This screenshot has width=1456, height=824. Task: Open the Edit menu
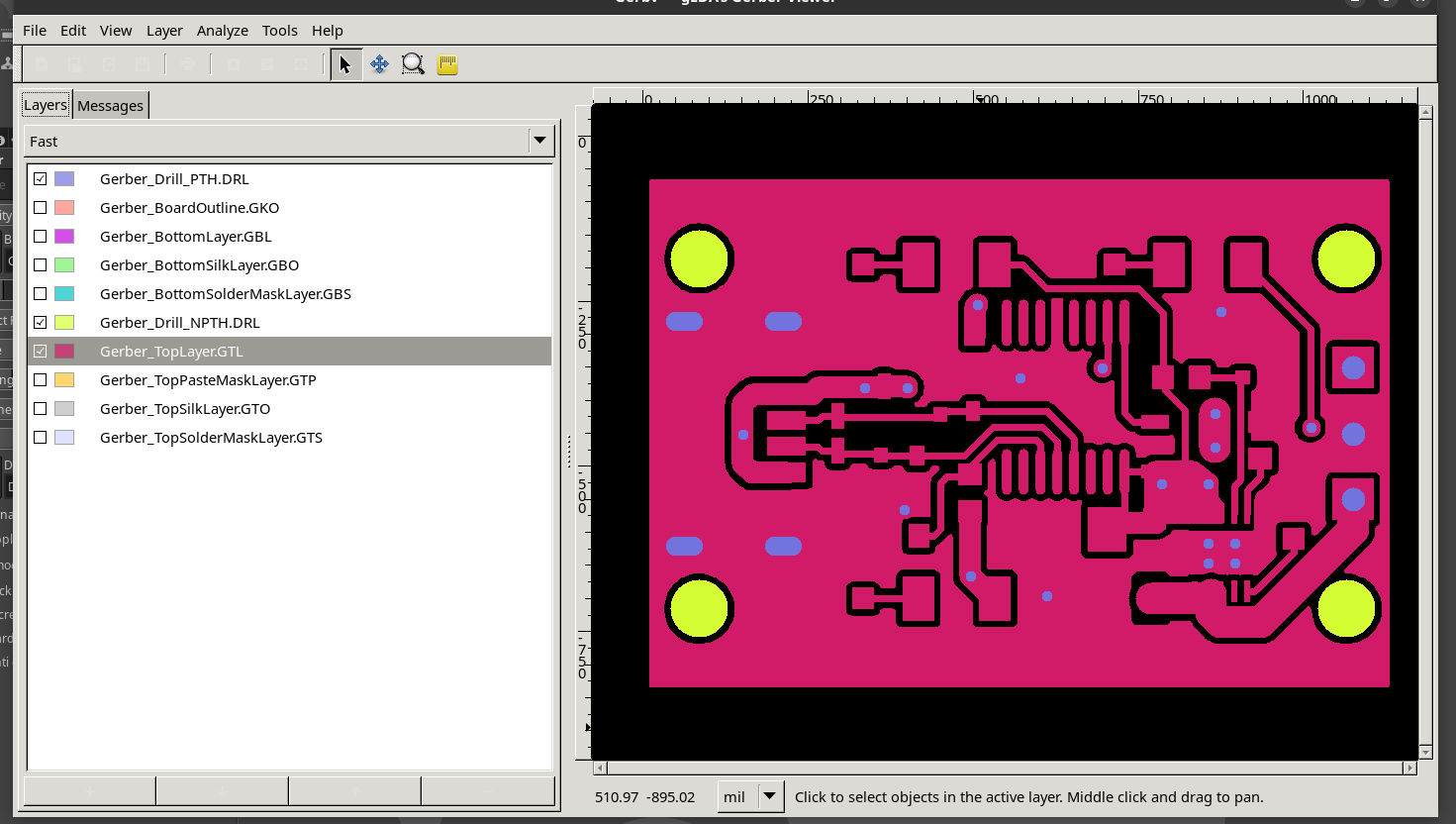[x=73, y=31]
